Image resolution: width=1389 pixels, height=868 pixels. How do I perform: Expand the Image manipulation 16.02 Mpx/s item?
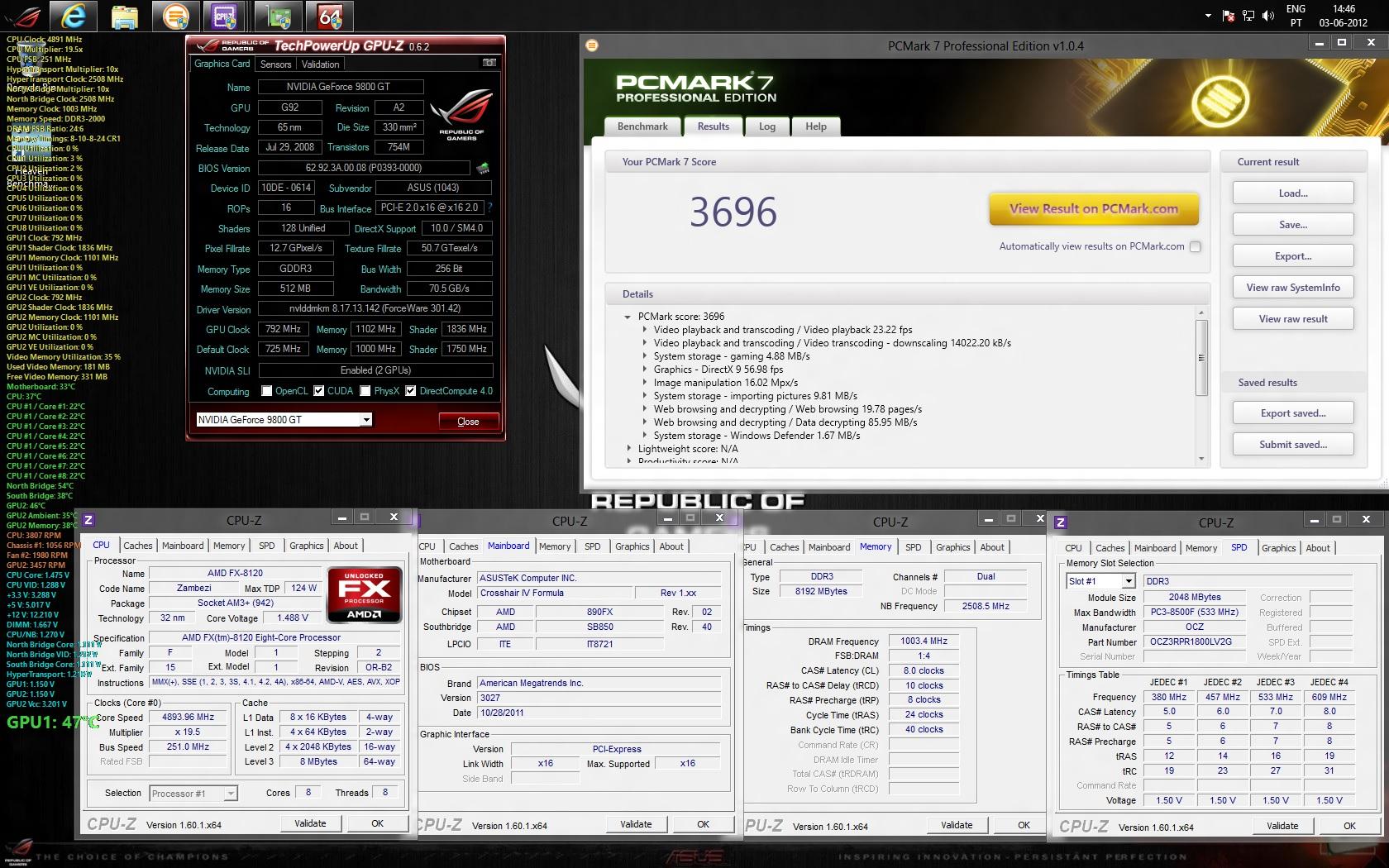(x=645, y=383)
